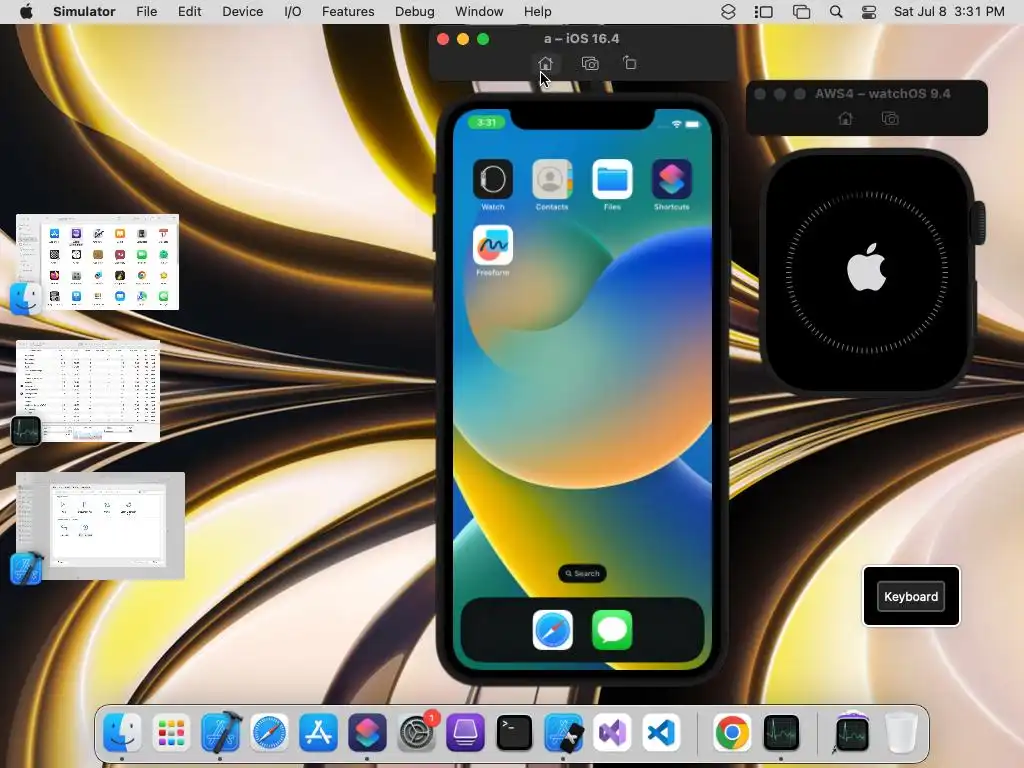Image resolution: width=1024 pixels, height=768 pixels.
Task: Select Finder window thumbnail in Stage Manager
Action: (97, 262)
